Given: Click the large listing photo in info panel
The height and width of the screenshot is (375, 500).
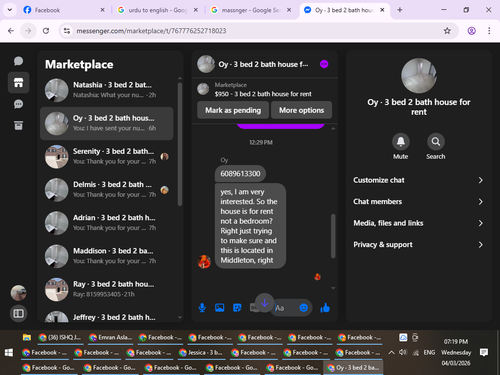Looking at the screenshot, I should [x=419, y=76].
